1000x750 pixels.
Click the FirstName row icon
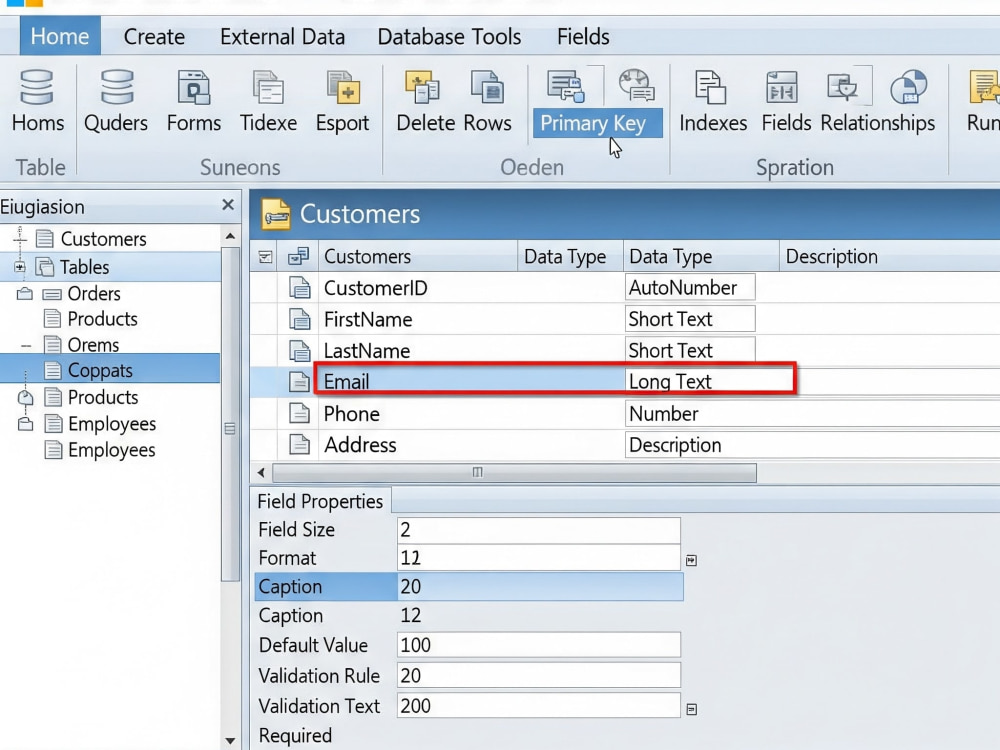tap(299, 319)
